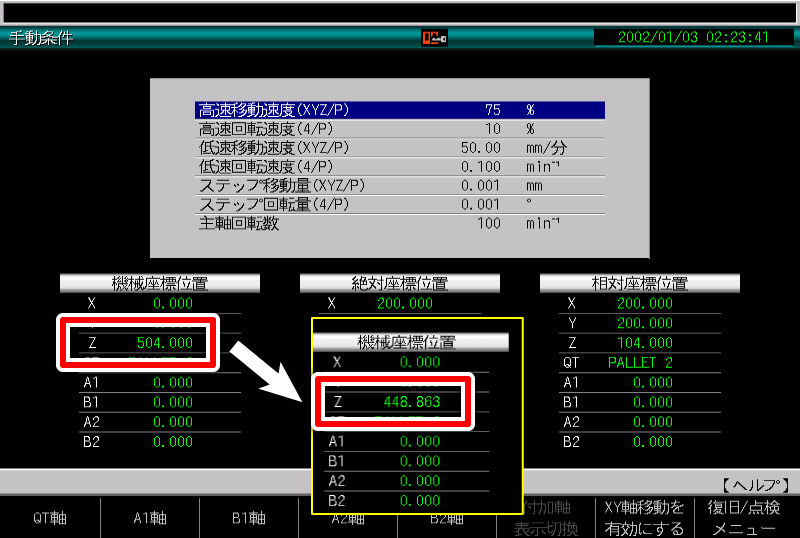This screenshot has width=800, height=538.
Task: Select the 低速回転速度(4/P) row
Action: tap(400, 167)
